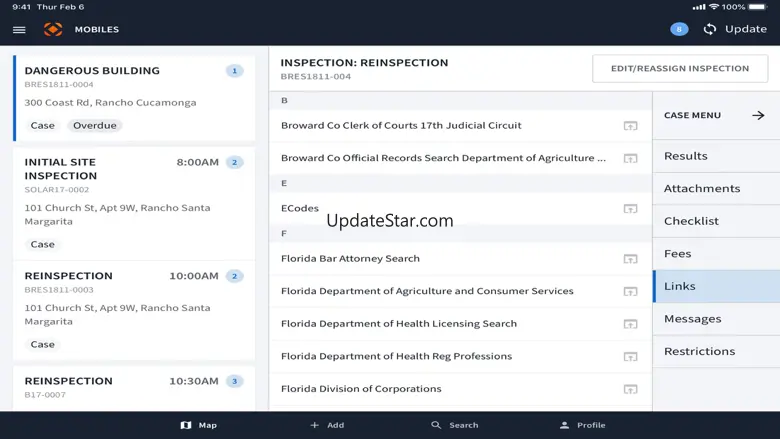Click the 8:00AM time on Initial Site Inspection
Viewport: 780px width, 439px height.
[x=197, y=162]
